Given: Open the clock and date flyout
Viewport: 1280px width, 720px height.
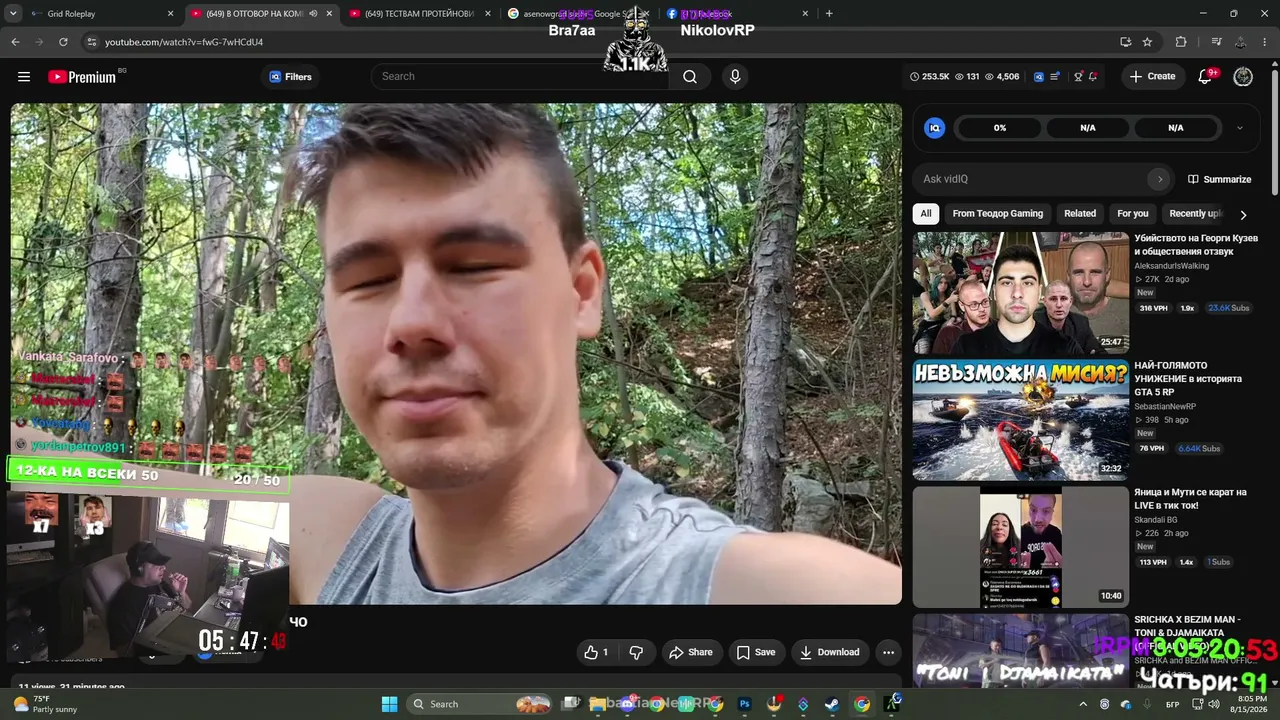Looking at the screenshot, I should click(x=1251, y=704).
